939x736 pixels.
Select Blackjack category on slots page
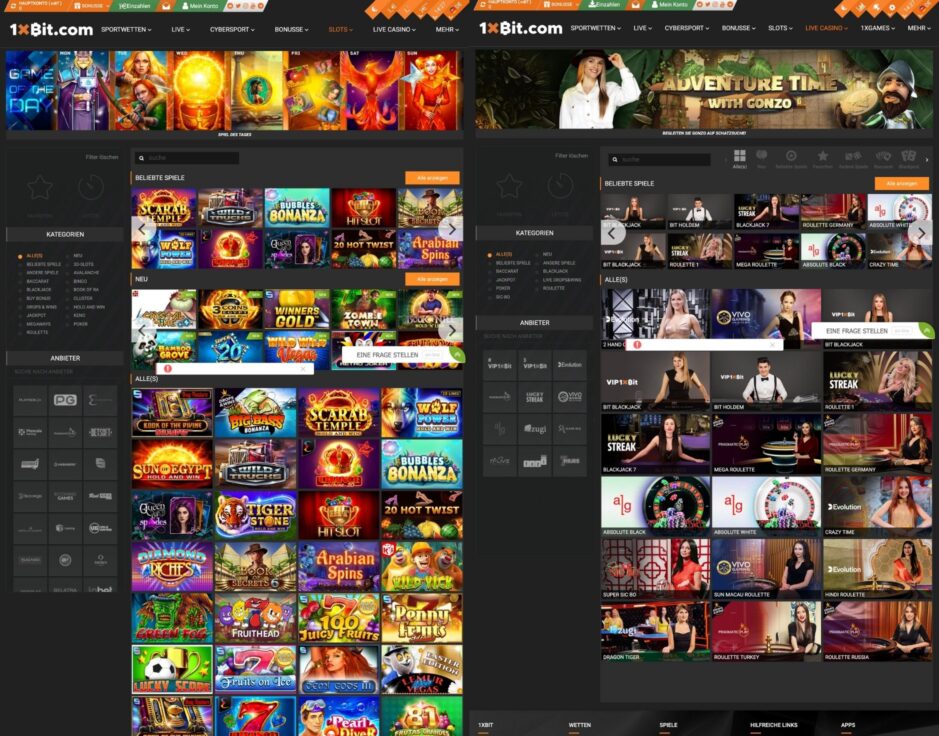(x=39, y=290)
